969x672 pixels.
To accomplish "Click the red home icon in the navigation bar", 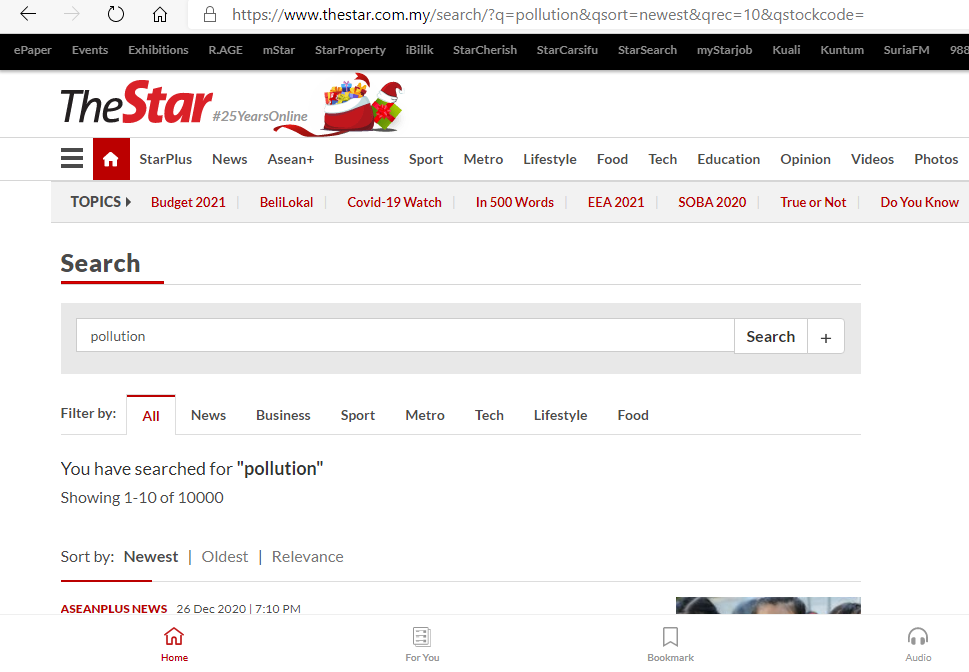I will [111, 159].
